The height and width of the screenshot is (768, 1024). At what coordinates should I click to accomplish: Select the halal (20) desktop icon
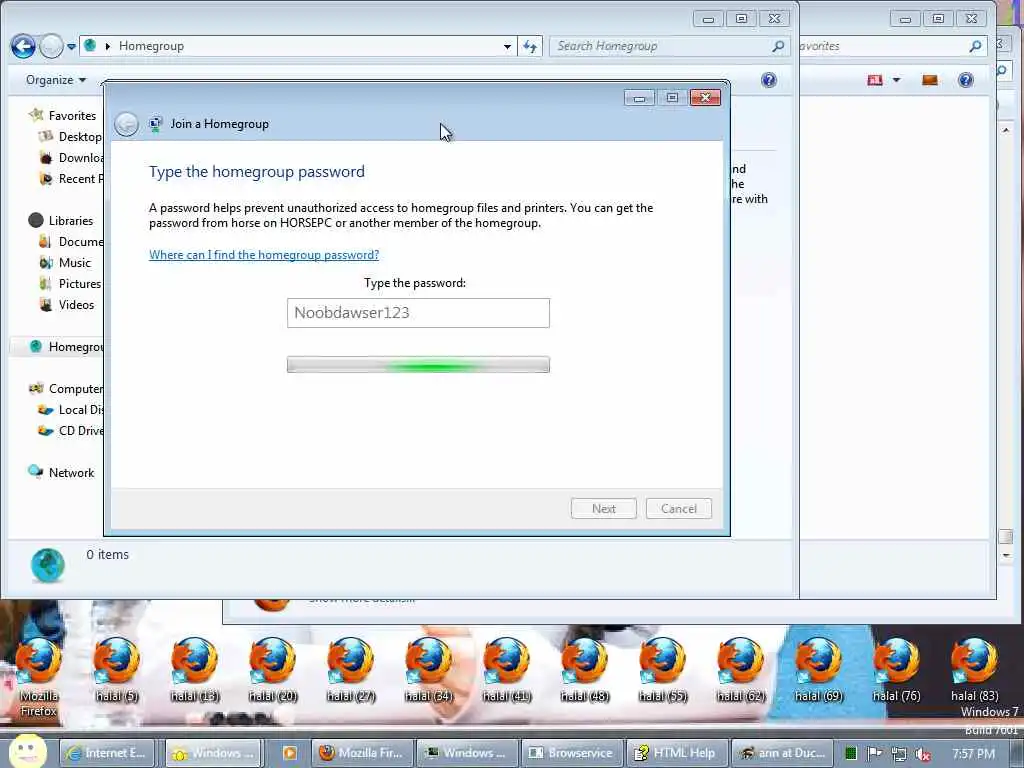[x=272, y=669]
